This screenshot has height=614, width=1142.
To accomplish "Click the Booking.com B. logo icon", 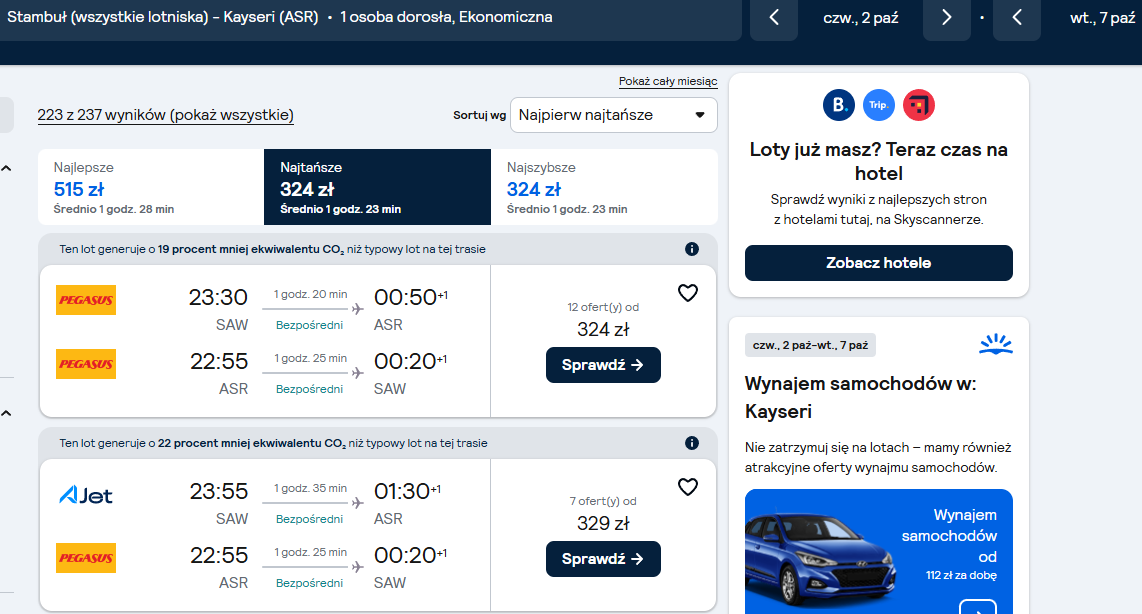I will 839,105.
